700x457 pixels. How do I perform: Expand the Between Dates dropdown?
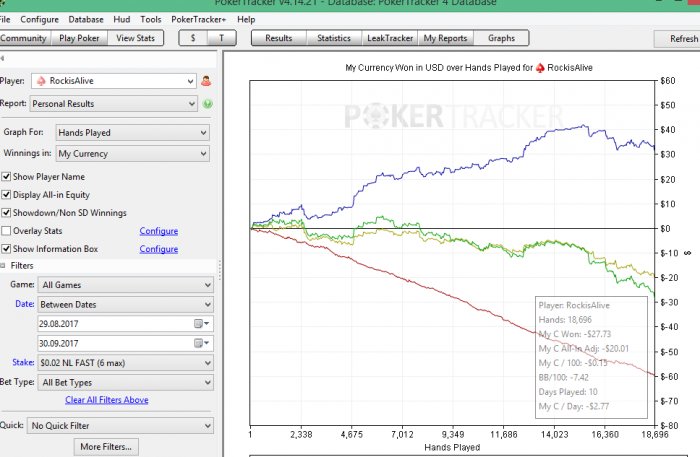(125, 304)
